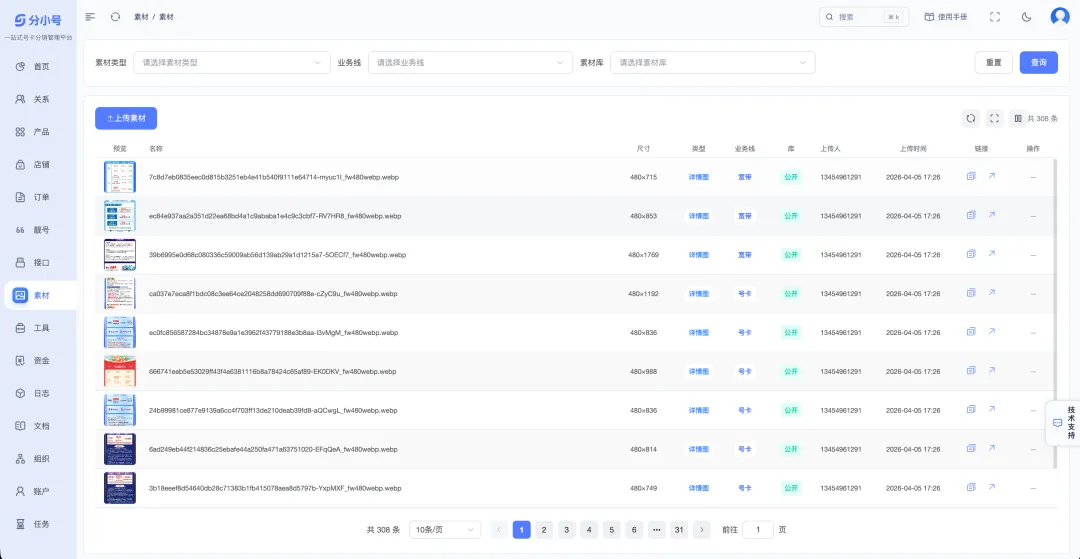Click the next page arrow
The width and height of the screenshot is (1080, 559).
pyautogui.click(x=701, y=529)
